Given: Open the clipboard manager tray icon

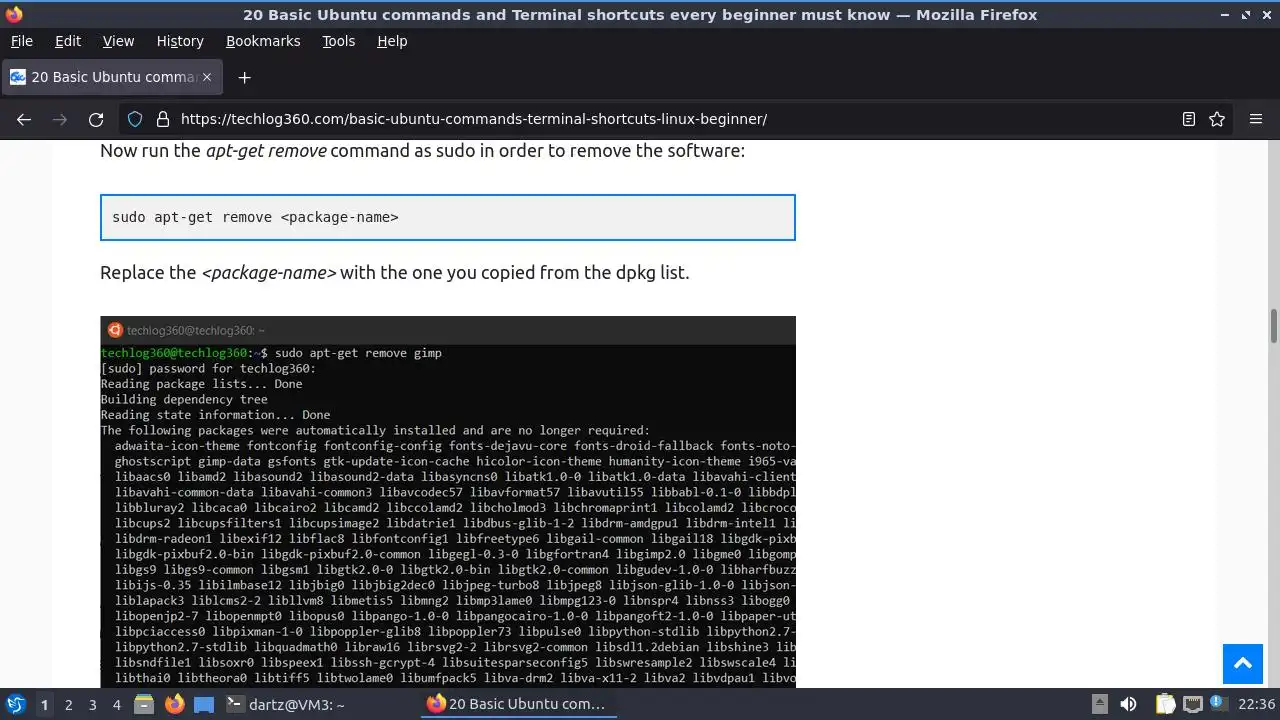Looking at the screenshot, I should [x=1166, y=704].
